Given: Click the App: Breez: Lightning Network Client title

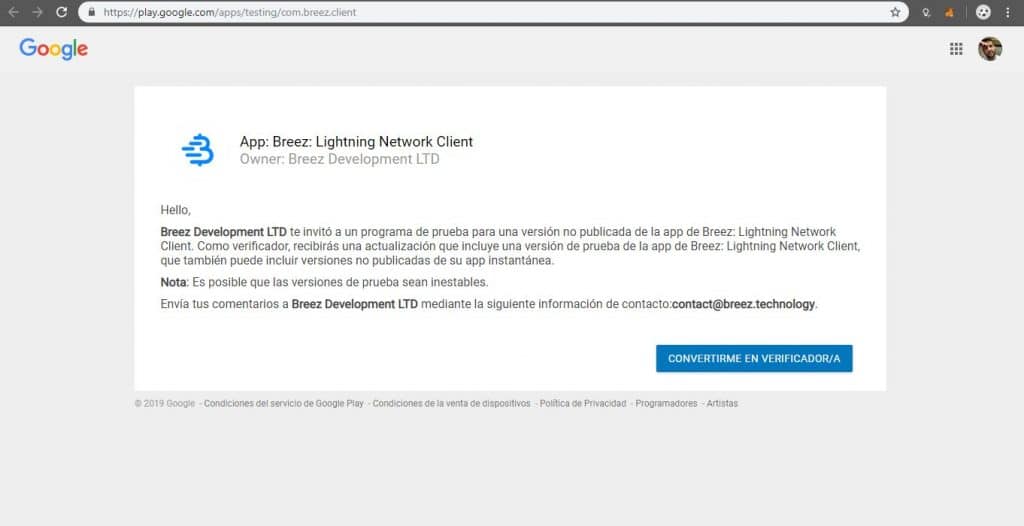Looking at the screenshot, I should pyautogui.click(x=356, y=142).
